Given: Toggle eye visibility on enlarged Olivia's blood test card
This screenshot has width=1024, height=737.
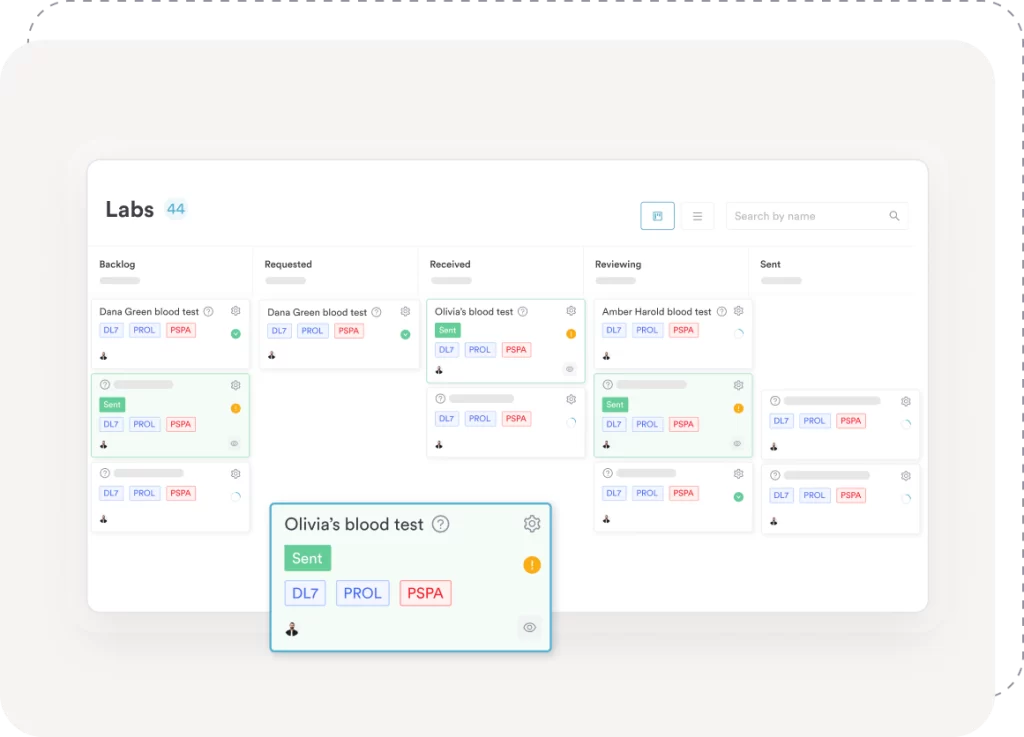Looking at the screenshot, I should point(529,627).
